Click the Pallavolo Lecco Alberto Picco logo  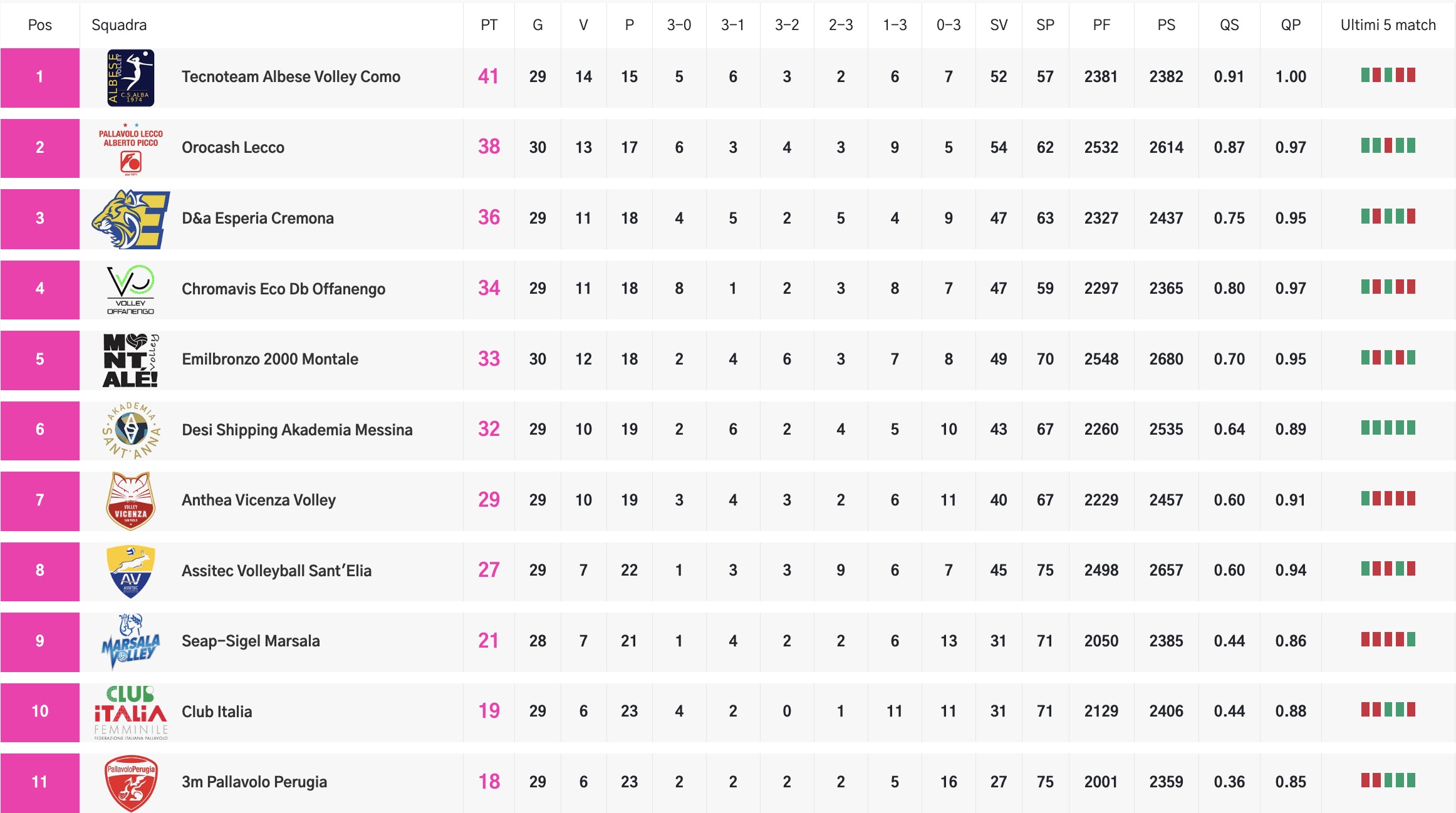pos(130,149)
